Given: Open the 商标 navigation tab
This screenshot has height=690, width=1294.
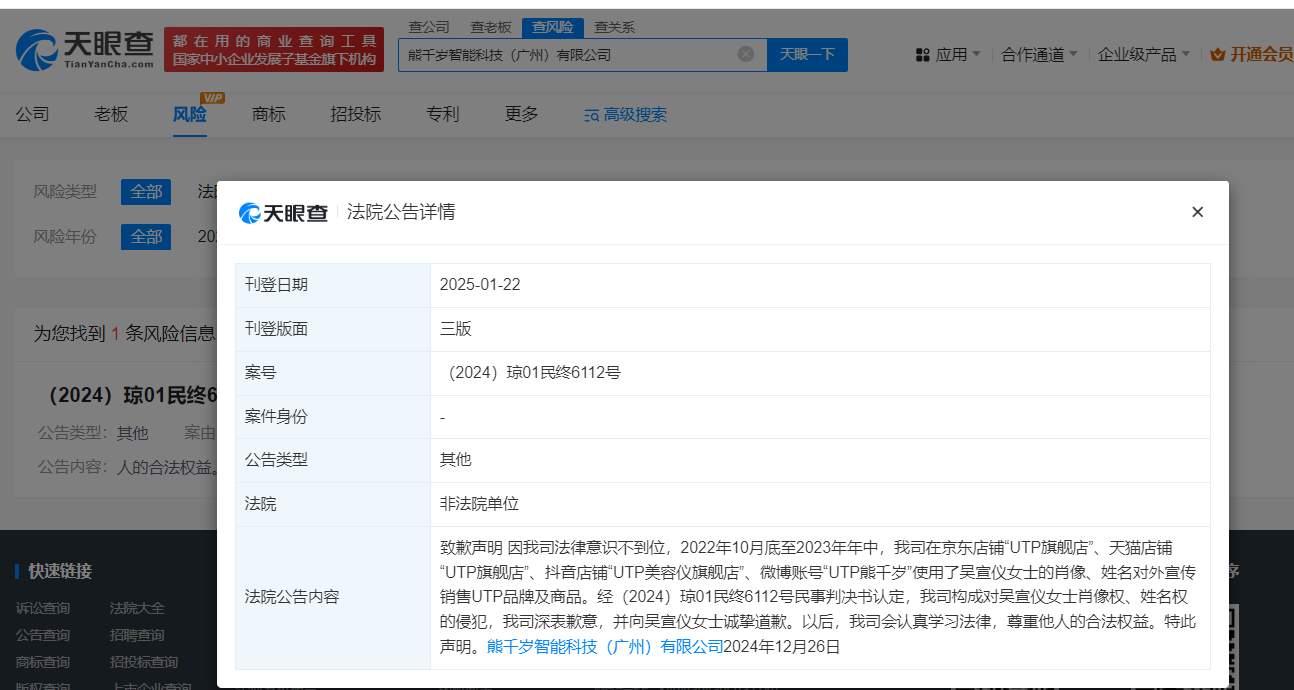Looking at the screenshot, I should 269,114.
